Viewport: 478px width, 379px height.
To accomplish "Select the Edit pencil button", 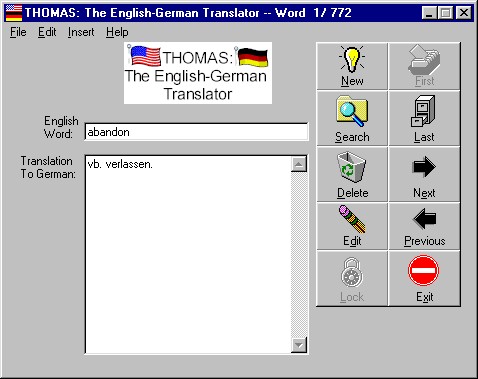I will point(352,226).
